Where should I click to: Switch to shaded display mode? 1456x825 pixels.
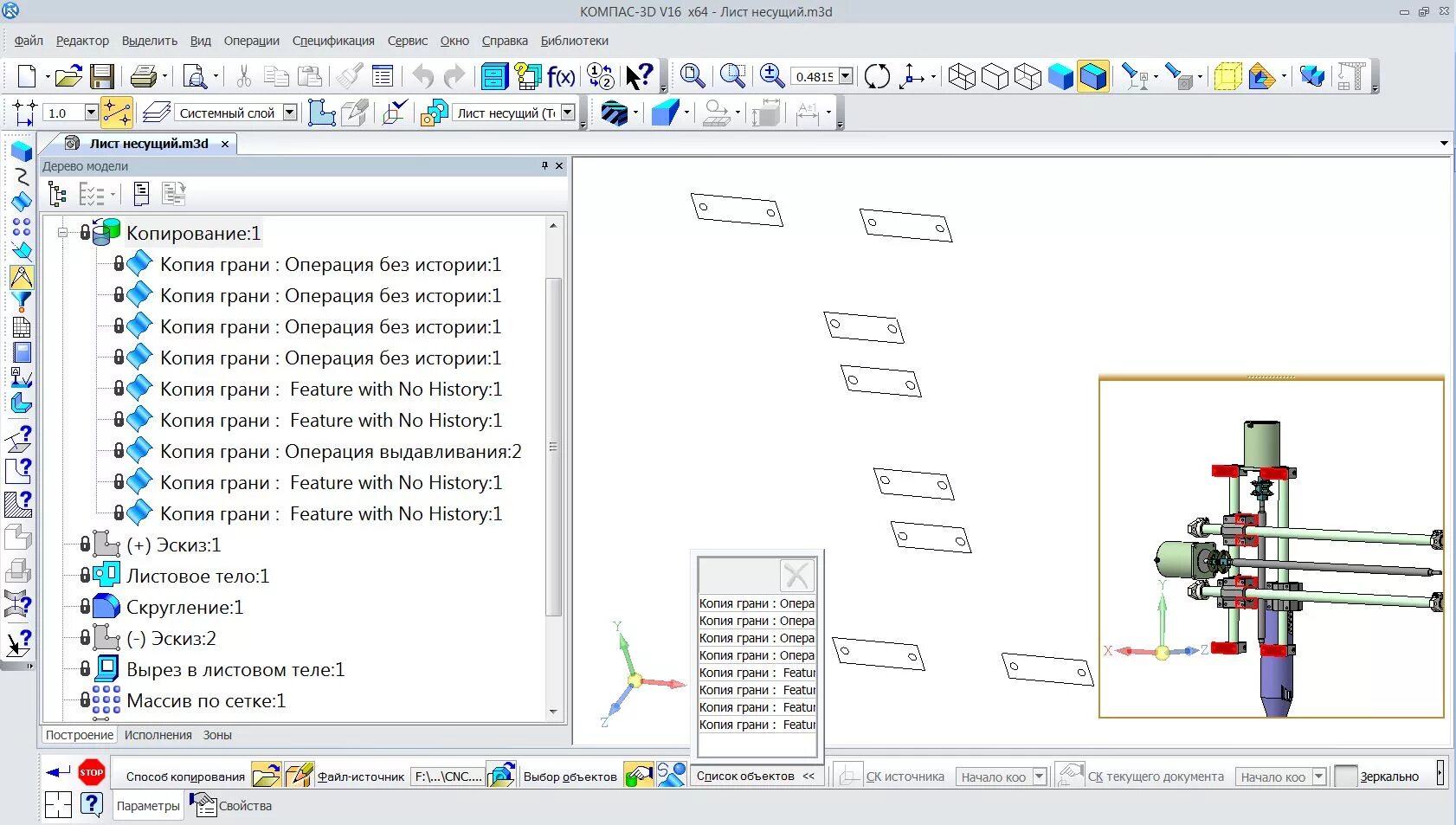[1060, 76]
